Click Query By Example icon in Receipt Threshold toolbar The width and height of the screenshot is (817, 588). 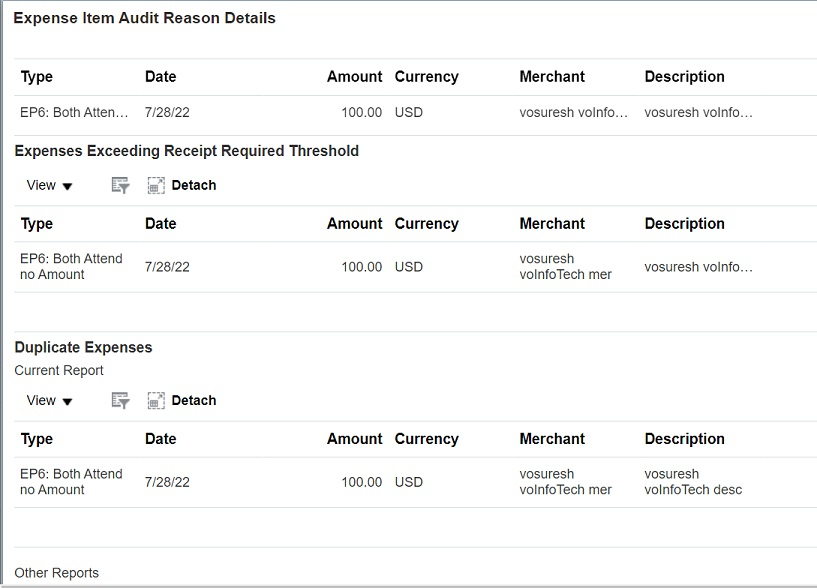120,185
